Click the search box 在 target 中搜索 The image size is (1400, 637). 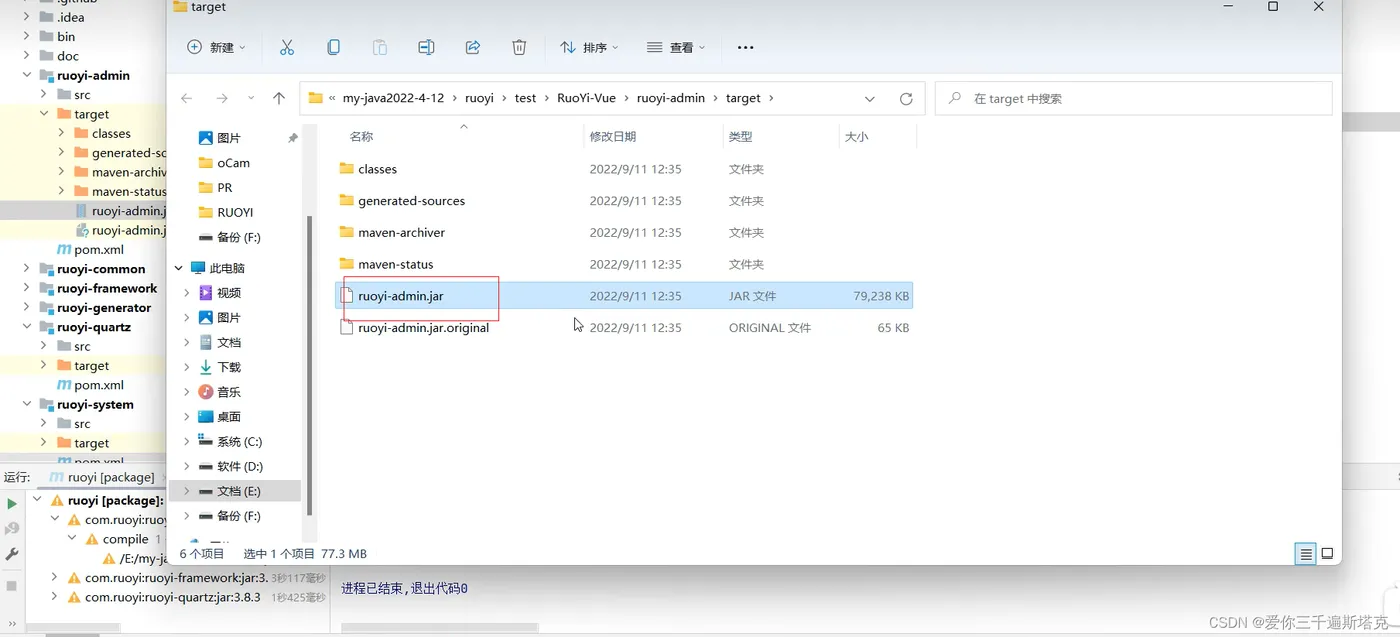click(1134, 99)
